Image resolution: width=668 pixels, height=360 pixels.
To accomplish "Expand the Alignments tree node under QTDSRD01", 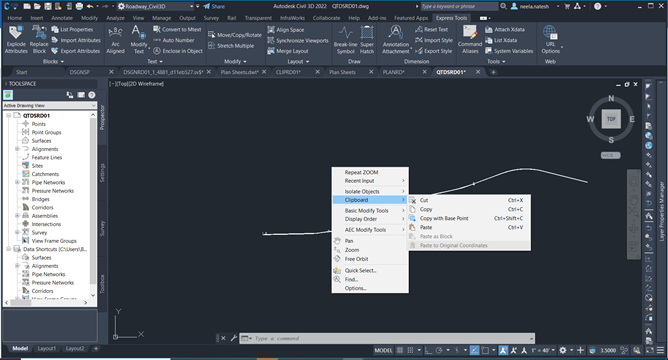I will [17, 149].
